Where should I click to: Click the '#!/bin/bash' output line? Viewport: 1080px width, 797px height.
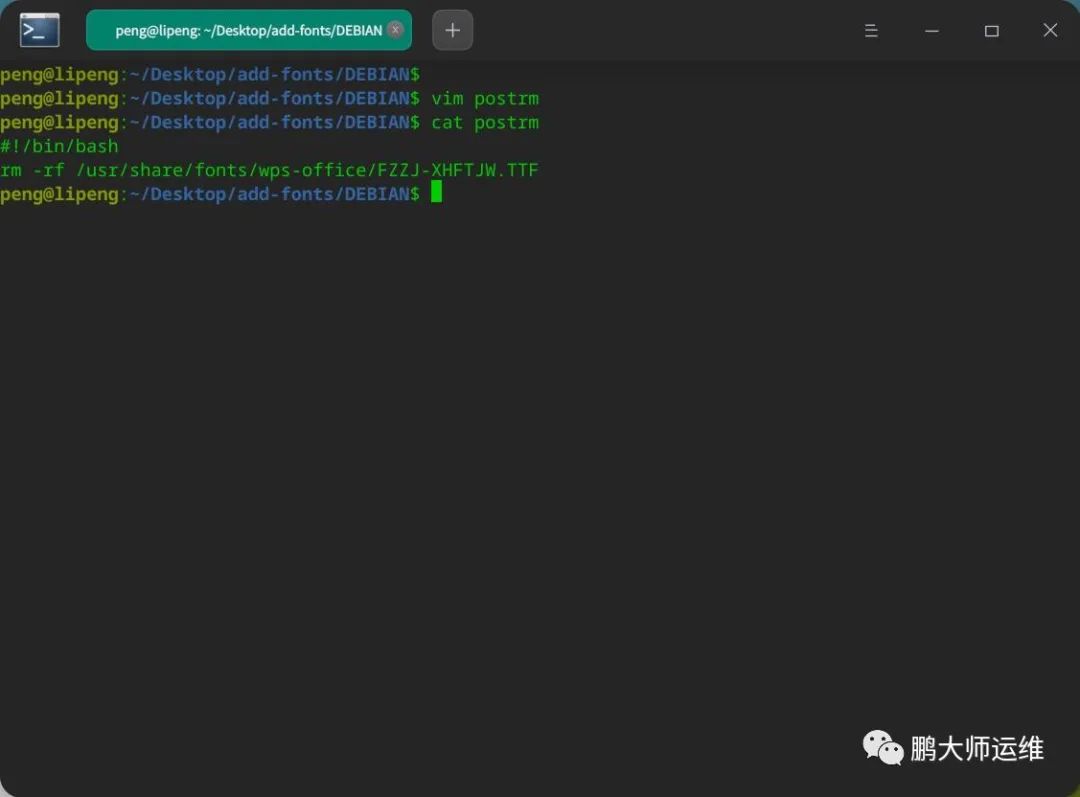pyautogui.click(x=59, y=146)
